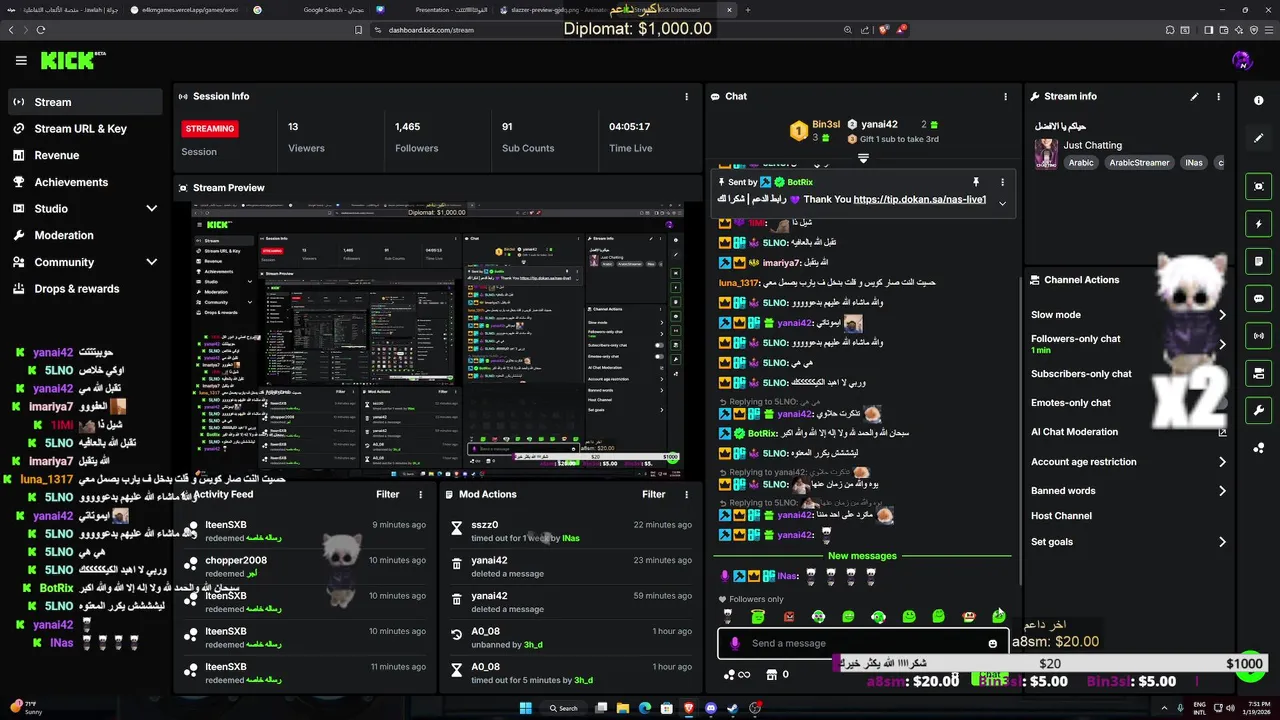Click the shop icon below the chat input

coord(771,675)
